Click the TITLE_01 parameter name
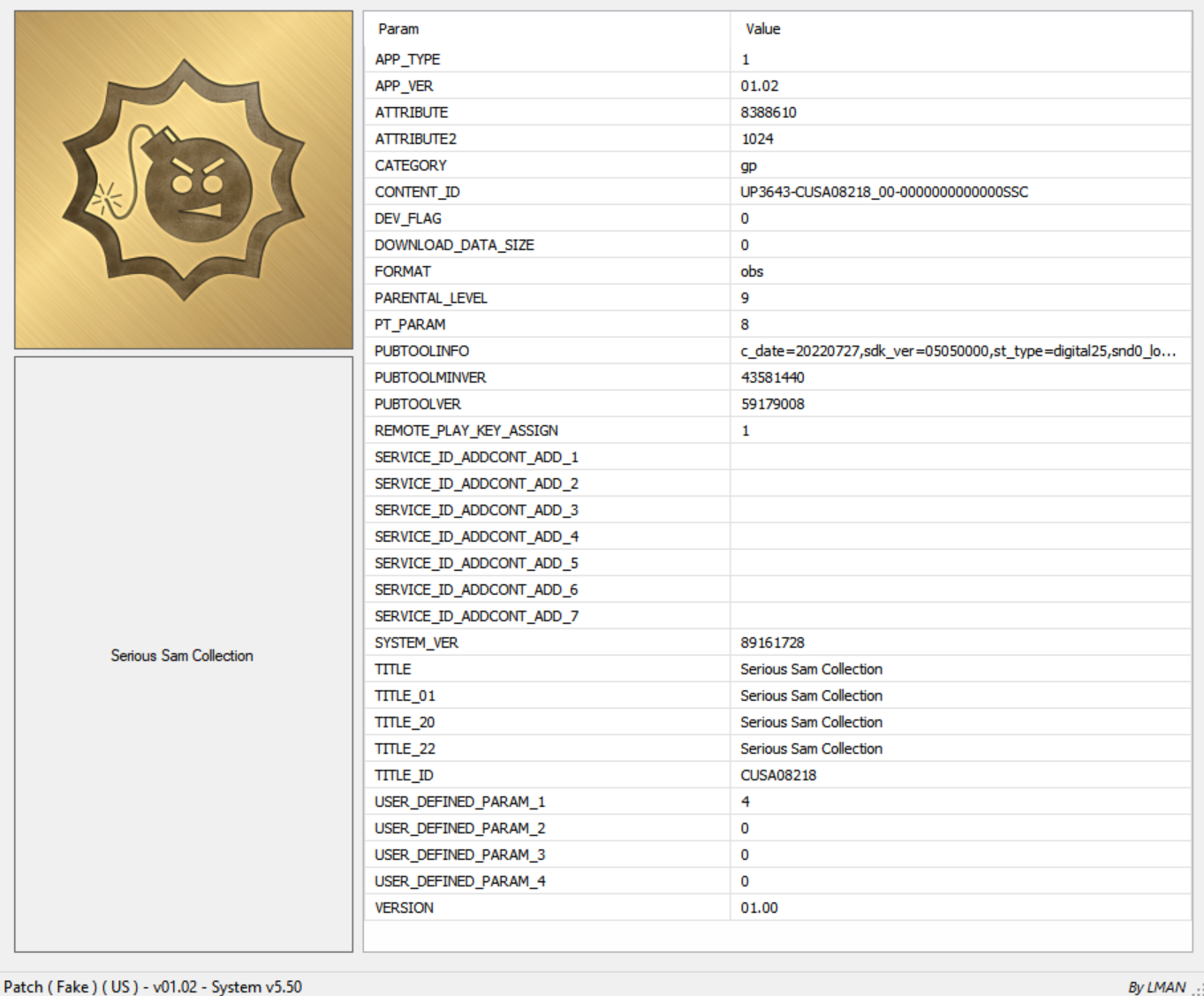The width and height of the screenshot is (1204, 996). 405,696
